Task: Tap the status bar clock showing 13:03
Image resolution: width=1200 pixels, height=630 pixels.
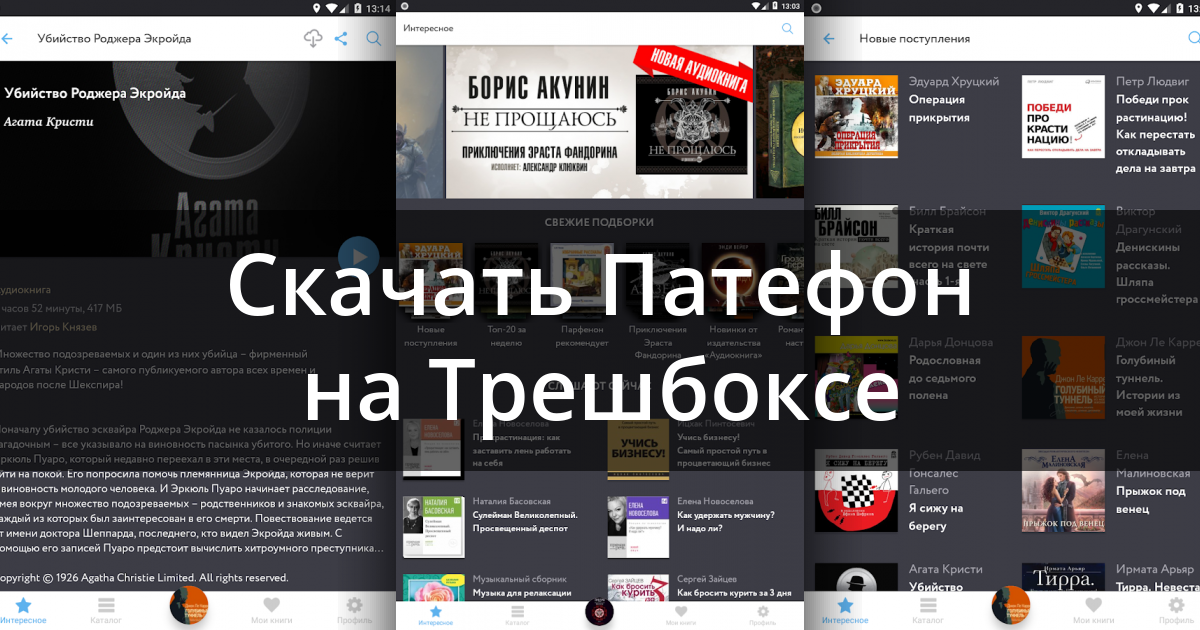Action: point(789,7)
